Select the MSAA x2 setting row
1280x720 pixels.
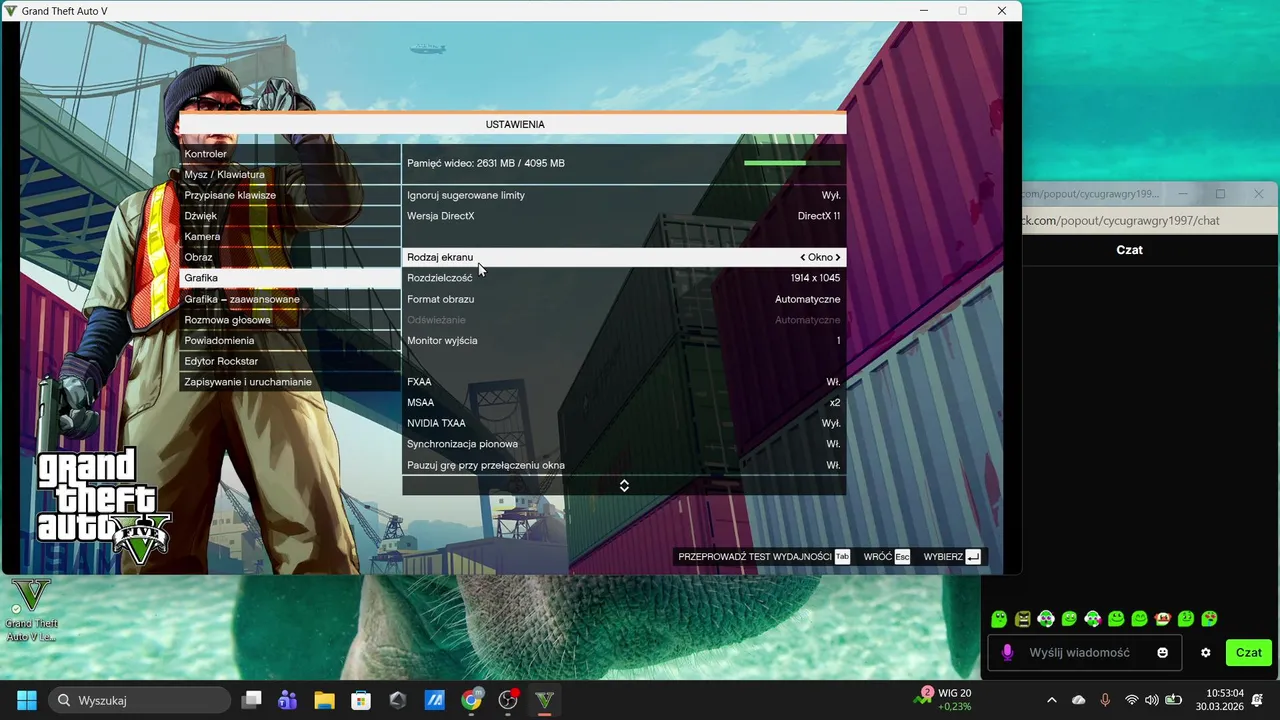[624, 402]
